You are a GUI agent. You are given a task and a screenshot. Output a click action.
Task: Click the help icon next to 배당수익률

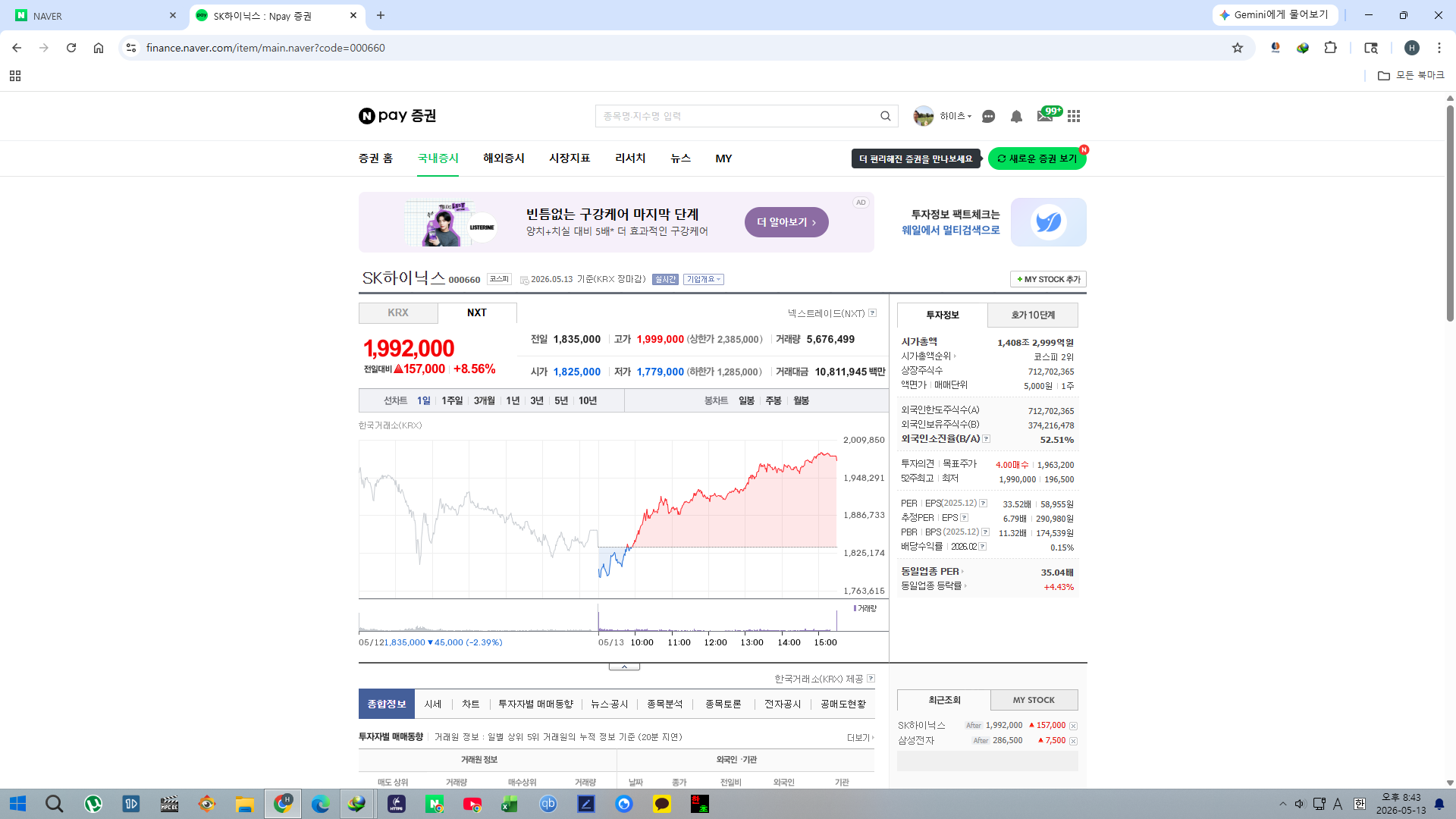[x=983, y=547]
